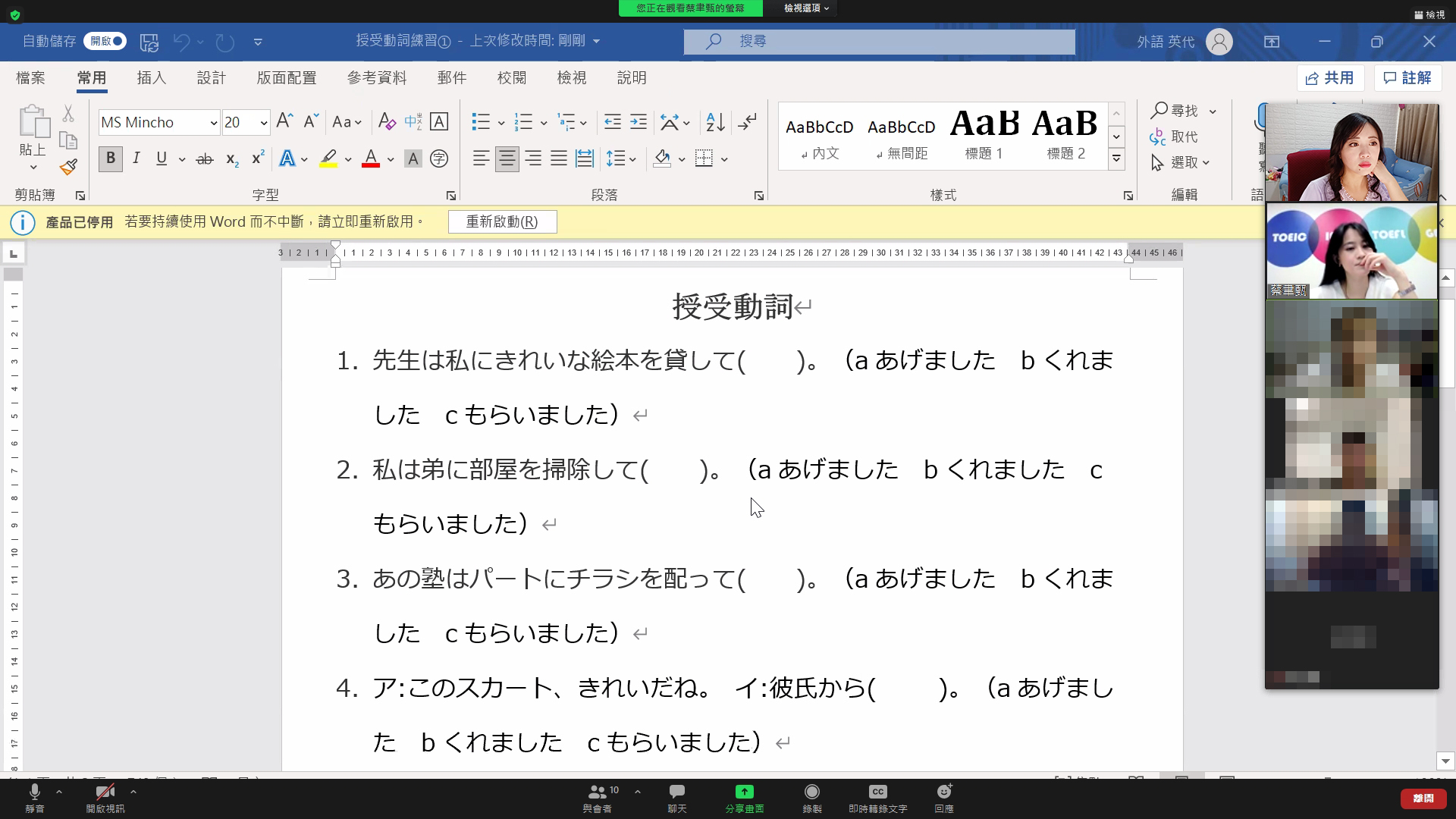Toggle AutoSave switch
The image size is (1456, 819).
(105, 41)
